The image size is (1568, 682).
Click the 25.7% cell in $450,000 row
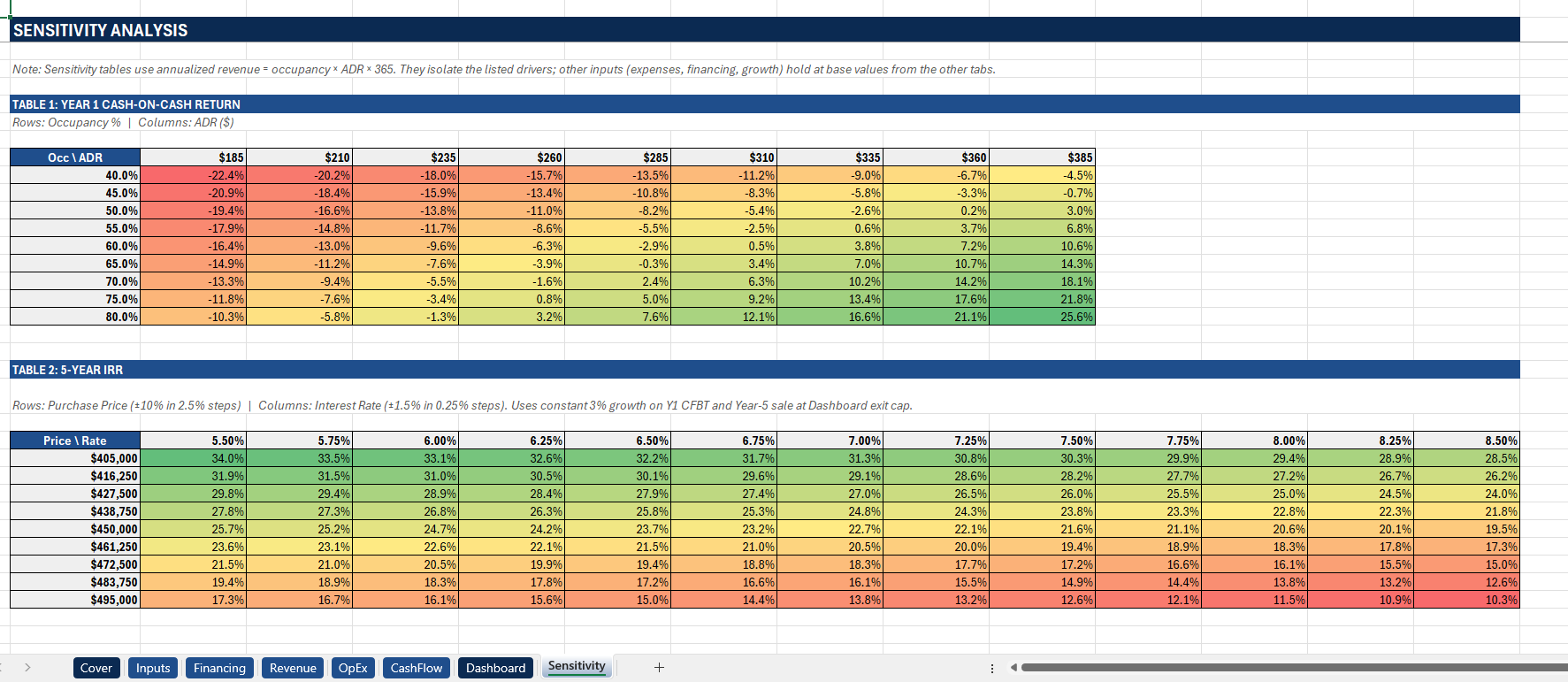click(x=193, y=529)
